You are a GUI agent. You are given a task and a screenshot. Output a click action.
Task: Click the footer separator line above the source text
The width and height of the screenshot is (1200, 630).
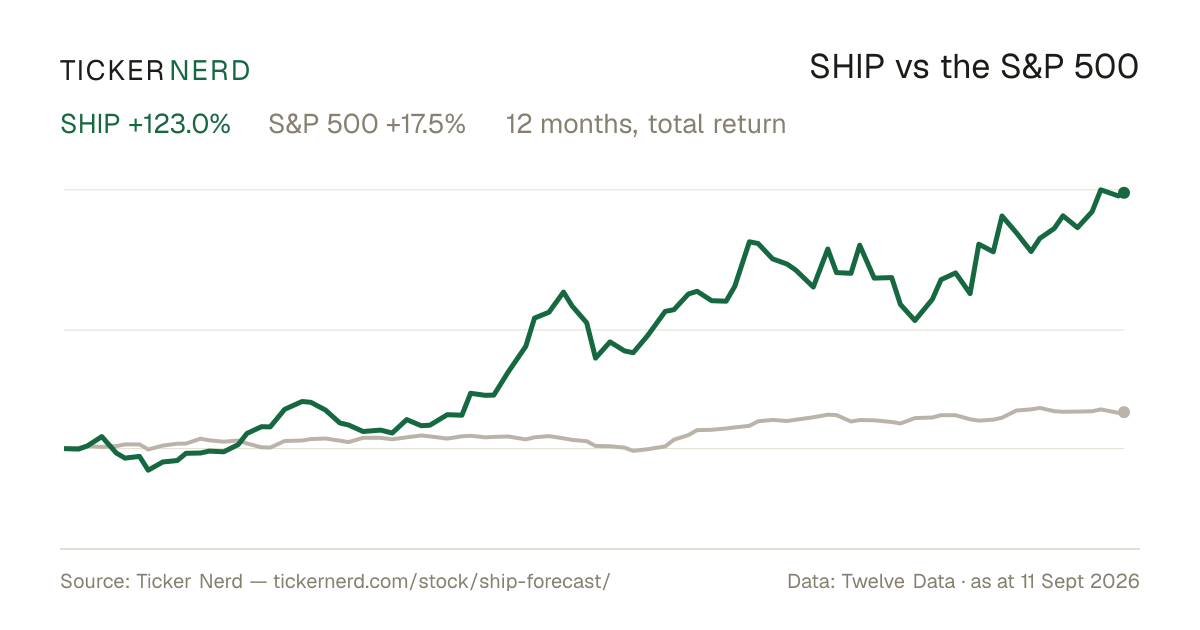pos(600,548)
